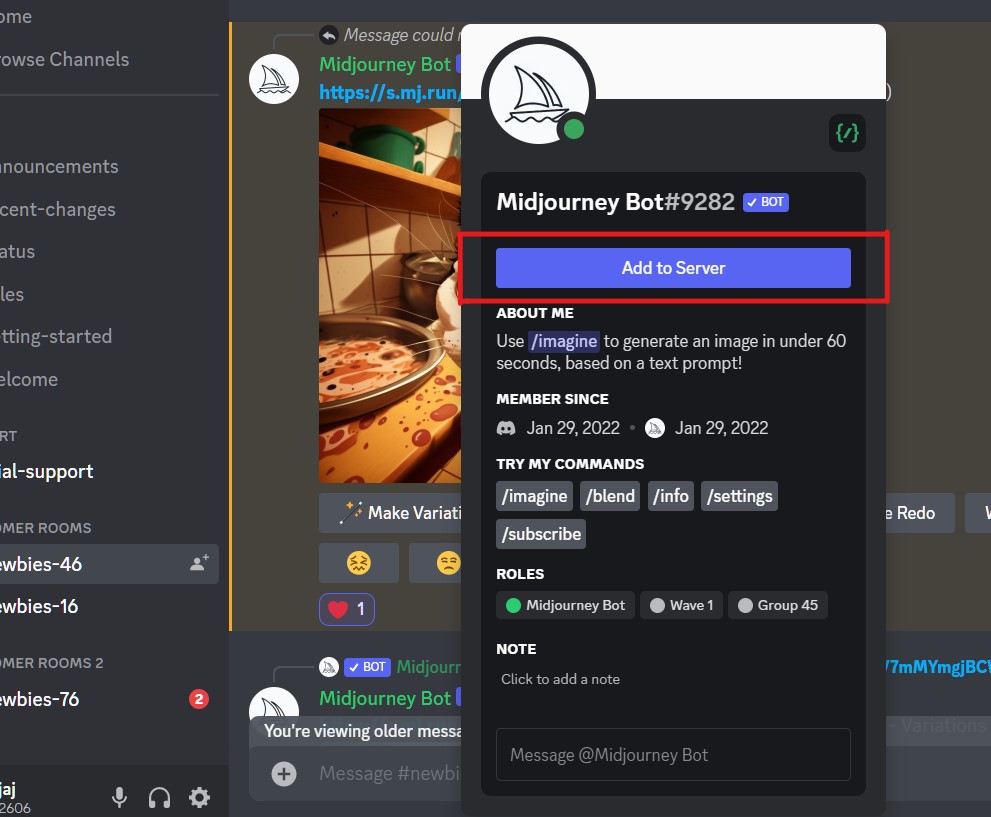Screen dimensions: 991x817
Task: Open Browse Channels in sidebar
Action: click(x=63, y=59)
